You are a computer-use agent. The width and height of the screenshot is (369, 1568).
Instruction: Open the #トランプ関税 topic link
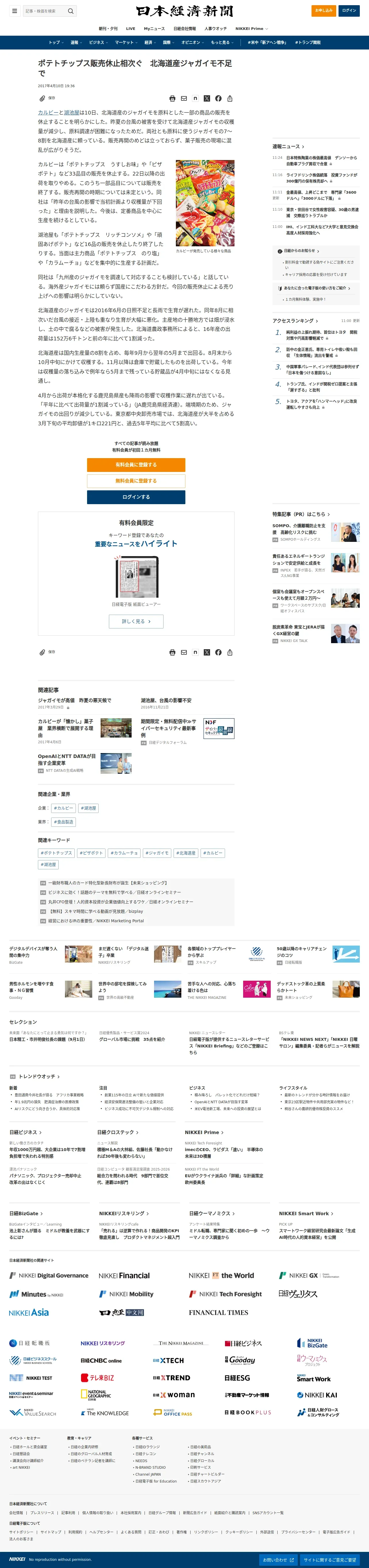tap(307, 43)
